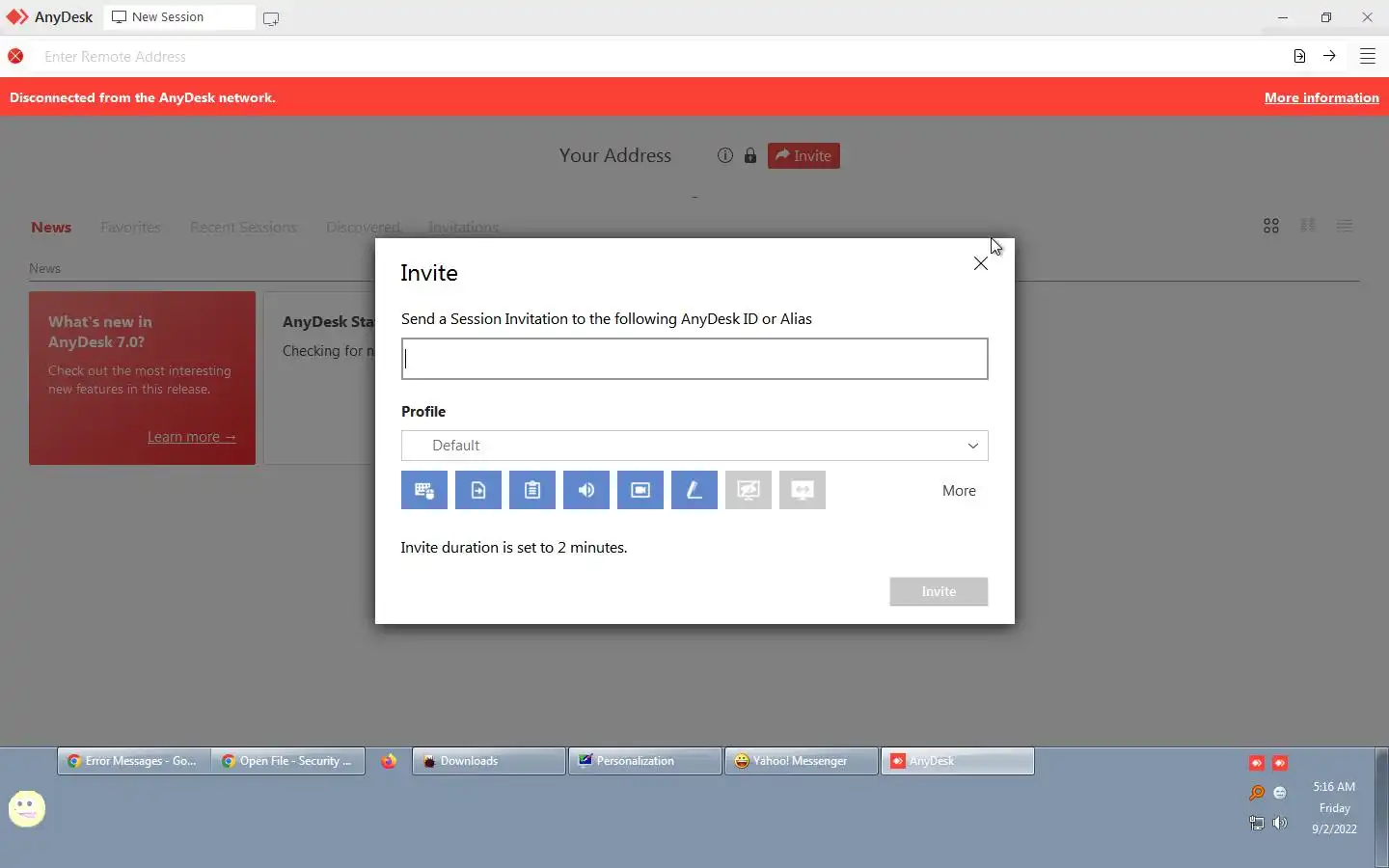Click the Firefox icon in taskbar

pos(389,761)
